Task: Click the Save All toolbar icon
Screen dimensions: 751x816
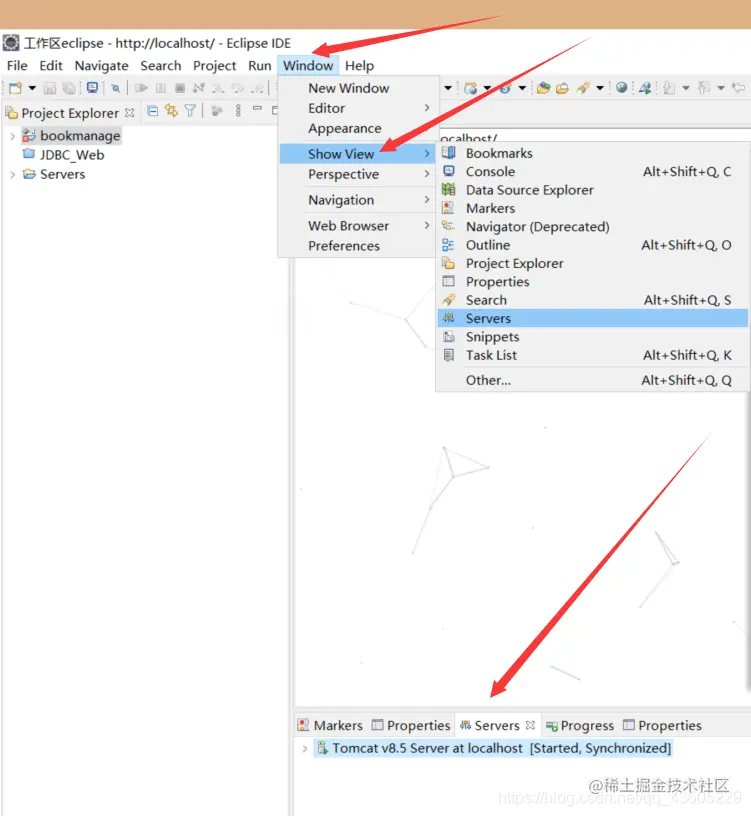Action: coord(69,88)
